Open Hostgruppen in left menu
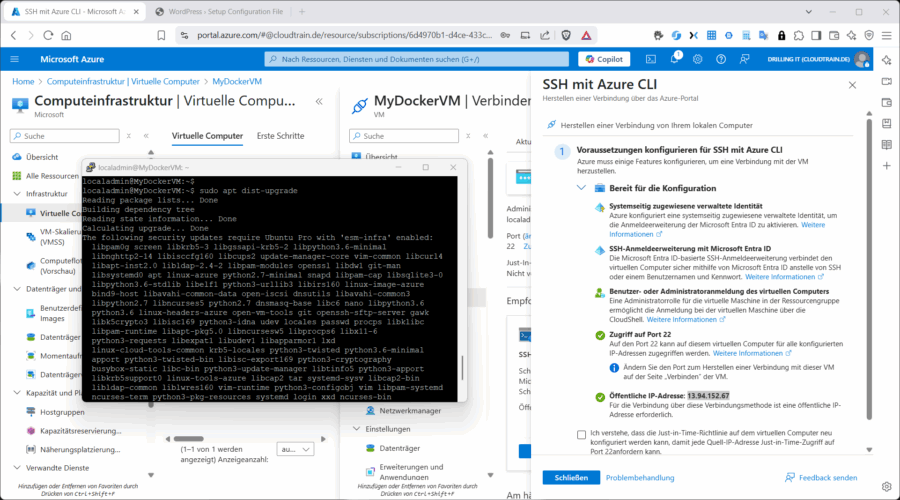This screenshot has height=500, width=900. [62, 412]
